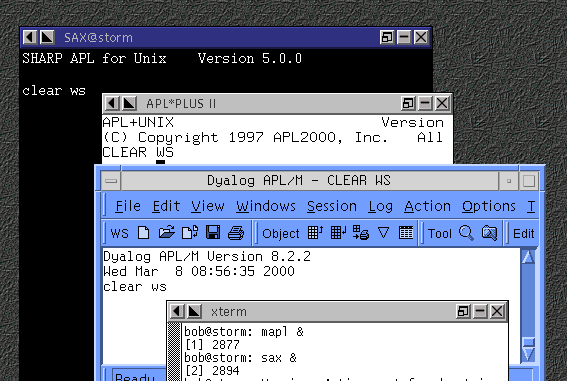Click the Dyalog APL/M - CLEAR WS title bar
This screenshot has height=381, width=567.
coord(310,180)
